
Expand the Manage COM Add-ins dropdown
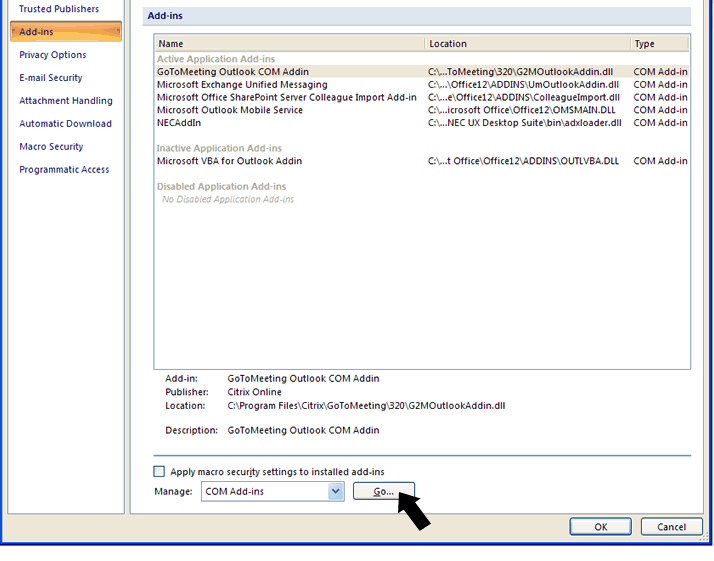[x=336, y=491]
